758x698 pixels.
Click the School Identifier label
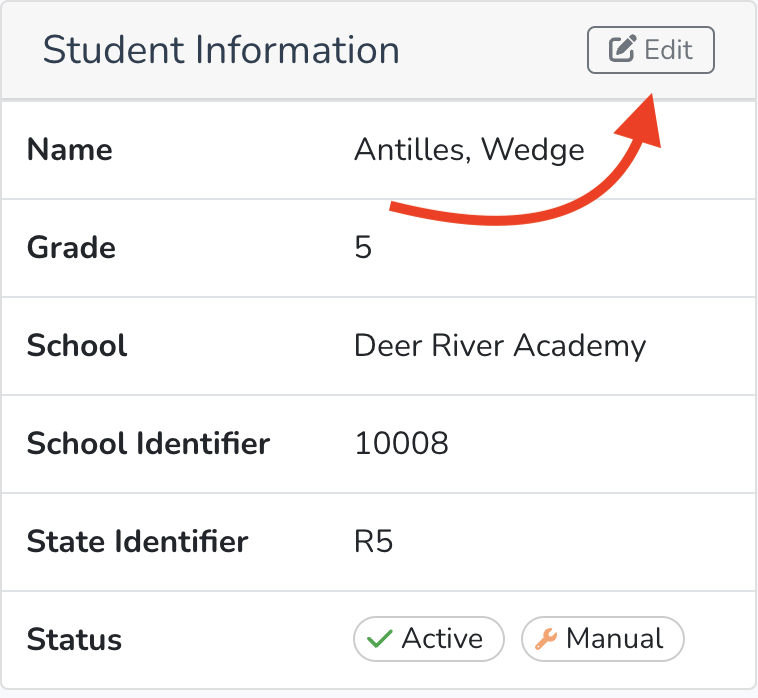pos(148,444)
